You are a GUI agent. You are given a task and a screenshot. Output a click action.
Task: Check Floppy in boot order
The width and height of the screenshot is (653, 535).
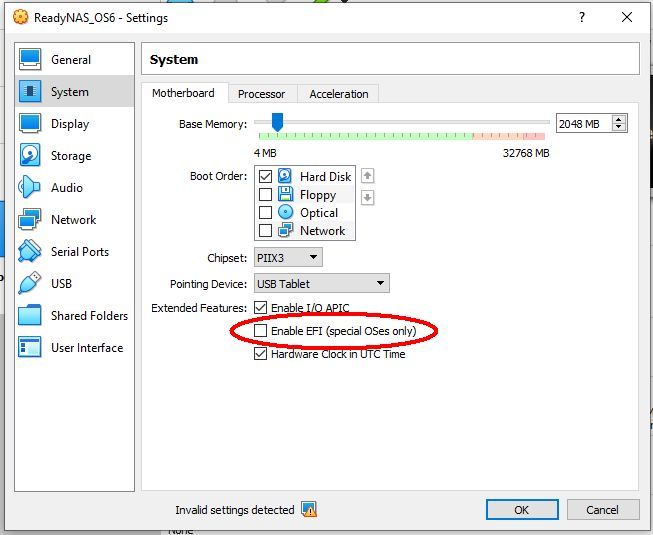point(265,194)
